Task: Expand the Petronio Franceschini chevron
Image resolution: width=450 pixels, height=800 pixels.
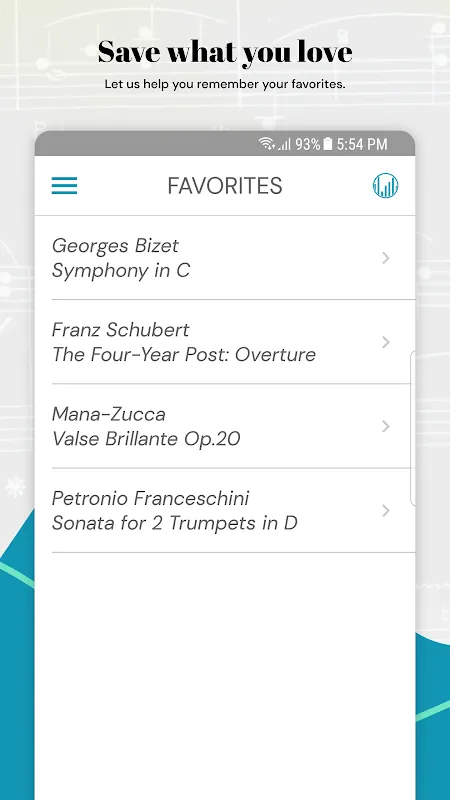Action: coord(386,511)
